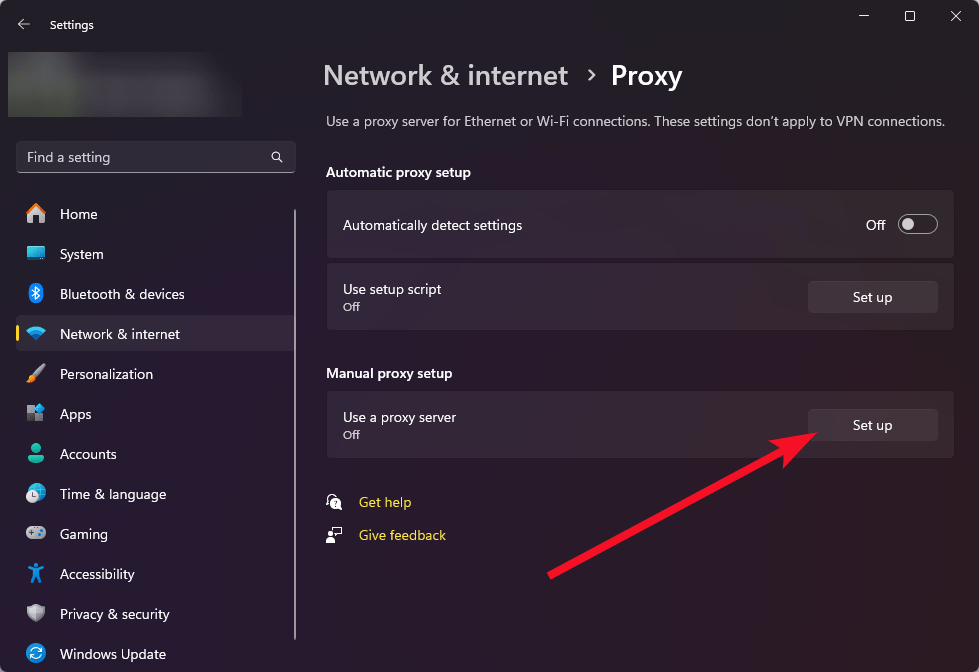This screenshot has width=979, height=672.
Task: Open the Apps icon
Action: (x=36, y=414)
